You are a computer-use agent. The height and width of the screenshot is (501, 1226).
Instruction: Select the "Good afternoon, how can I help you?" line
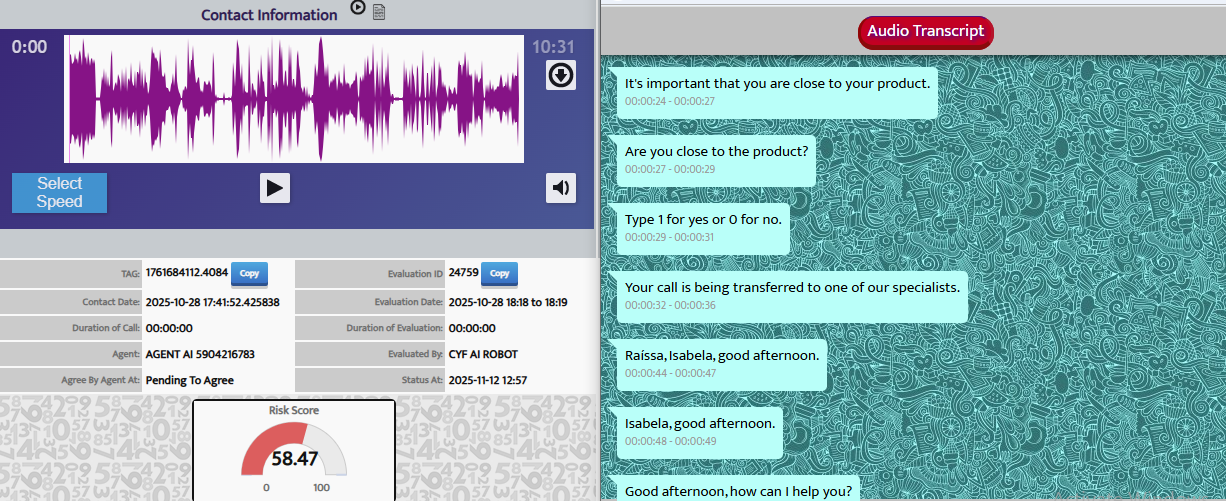(737, 490)
